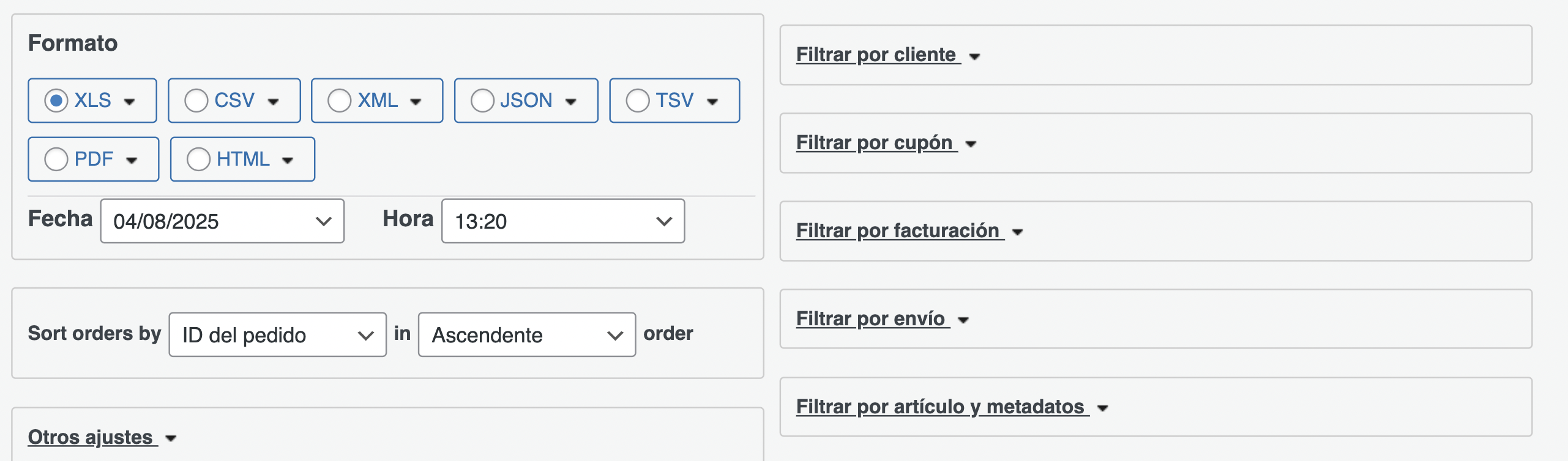The height and width of the screenshot is (461, 1568).
Task: Open the HTML format options arrow
Action: coord(287,160)
